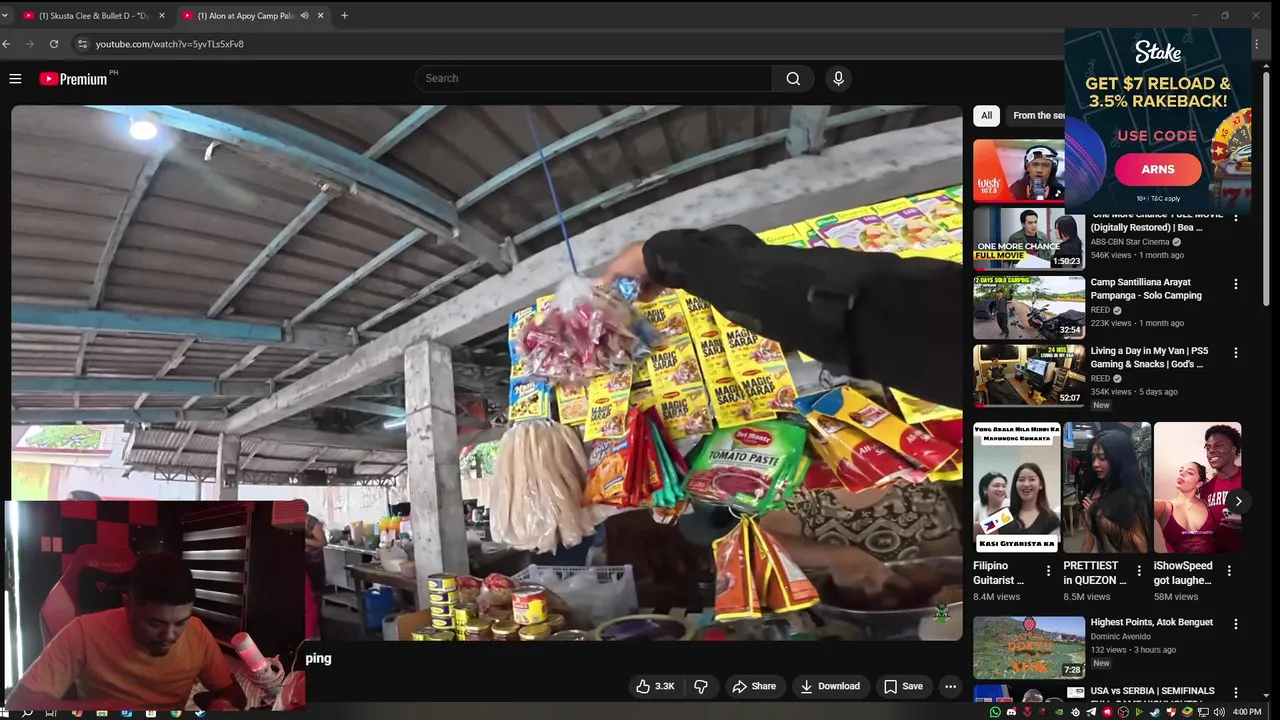Go back in the browser
The width and height of the screenshot is (1280, 720).
(6, 44)
